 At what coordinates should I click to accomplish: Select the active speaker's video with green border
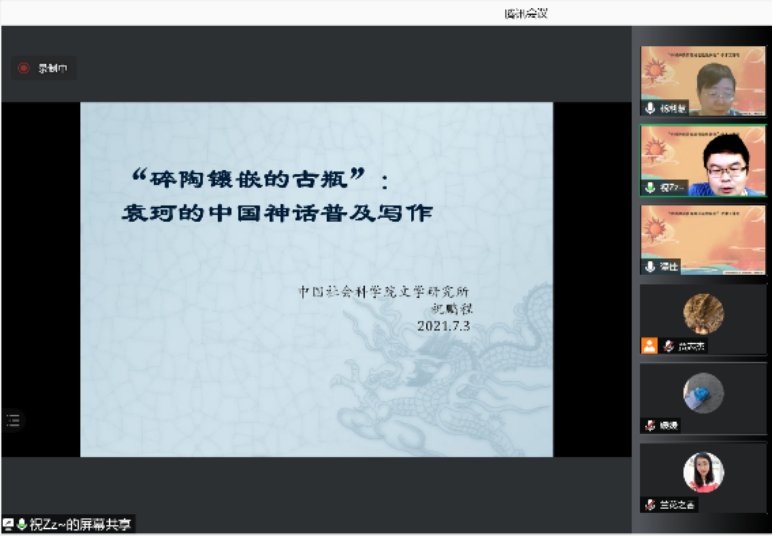pyautogui.click(x=703, y=160)
